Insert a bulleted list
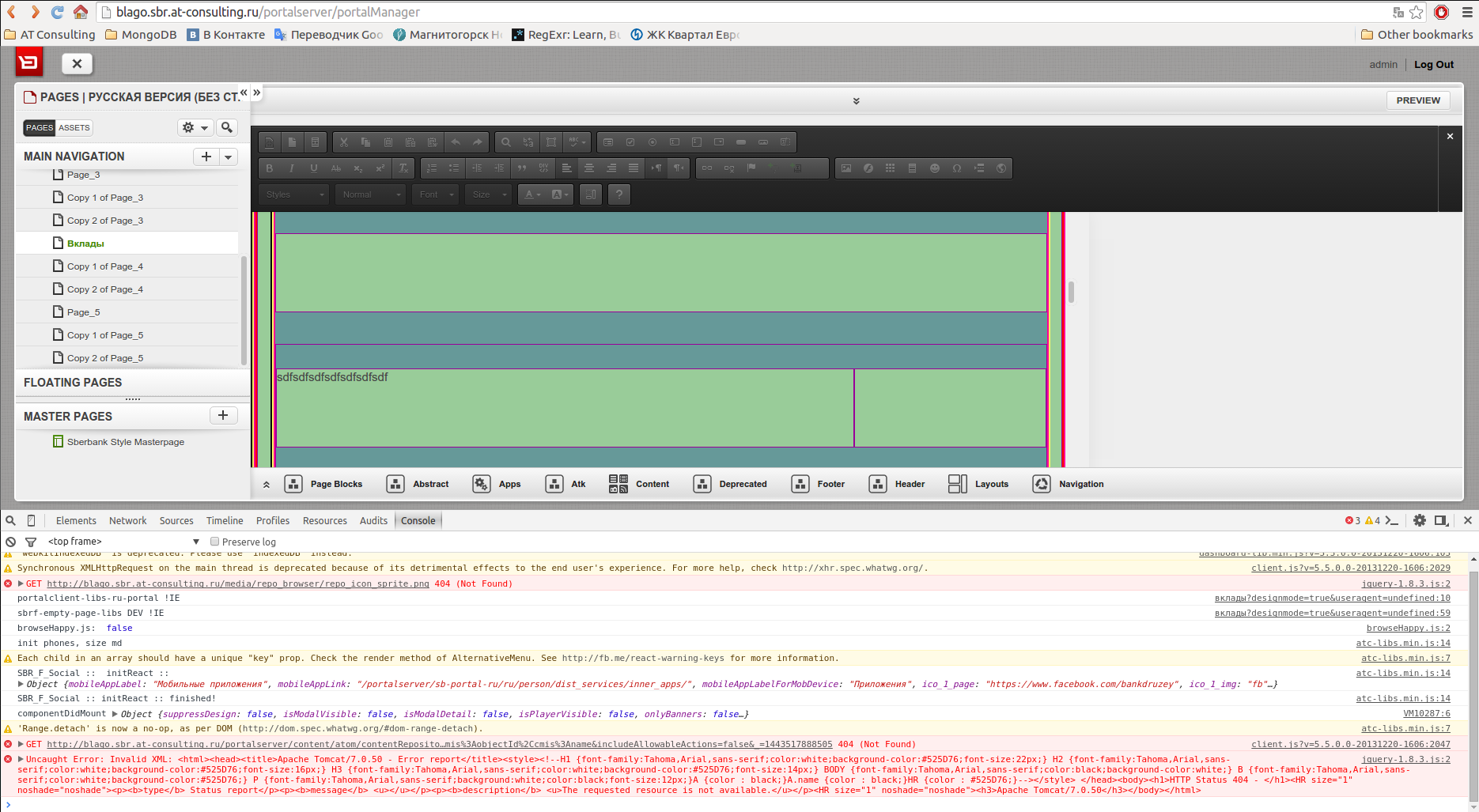This screenshot has height=812, width=1479. pos(454,168)
